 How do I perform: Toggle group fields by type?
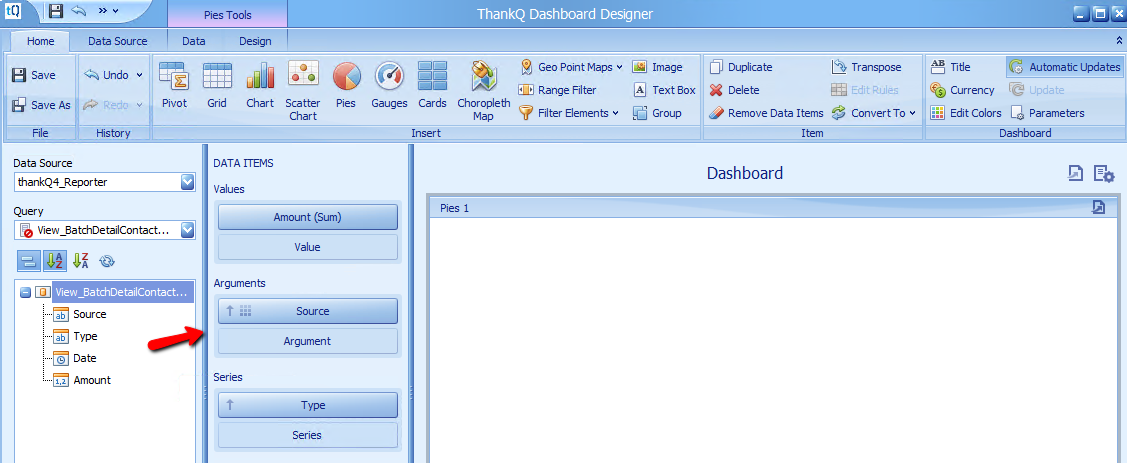click(x=29, y=261)
